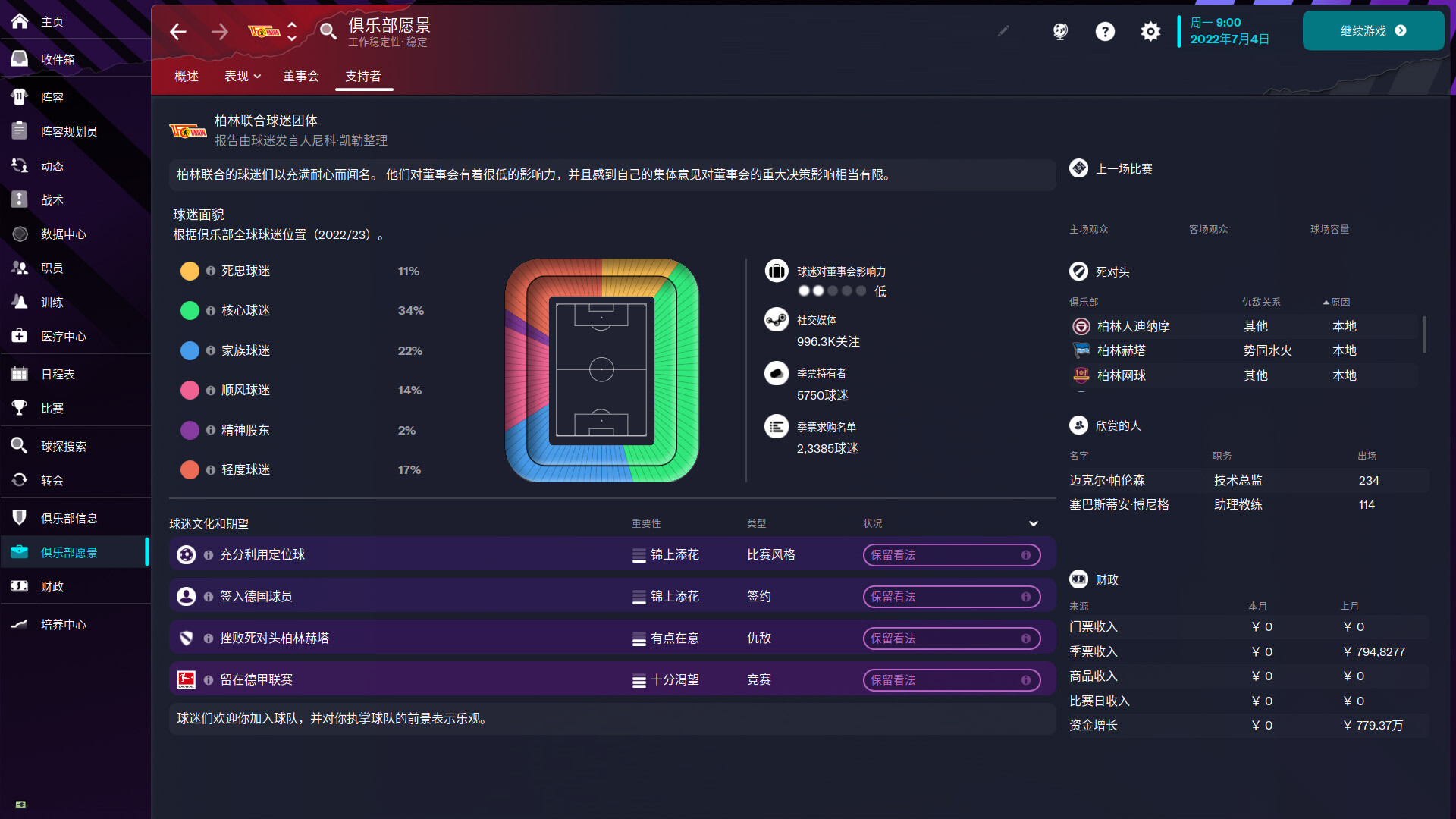The width and height of the screenshot is (1456, 819).
Task: Click the orange swatch beside 死忠球迷
Action: 190,271
